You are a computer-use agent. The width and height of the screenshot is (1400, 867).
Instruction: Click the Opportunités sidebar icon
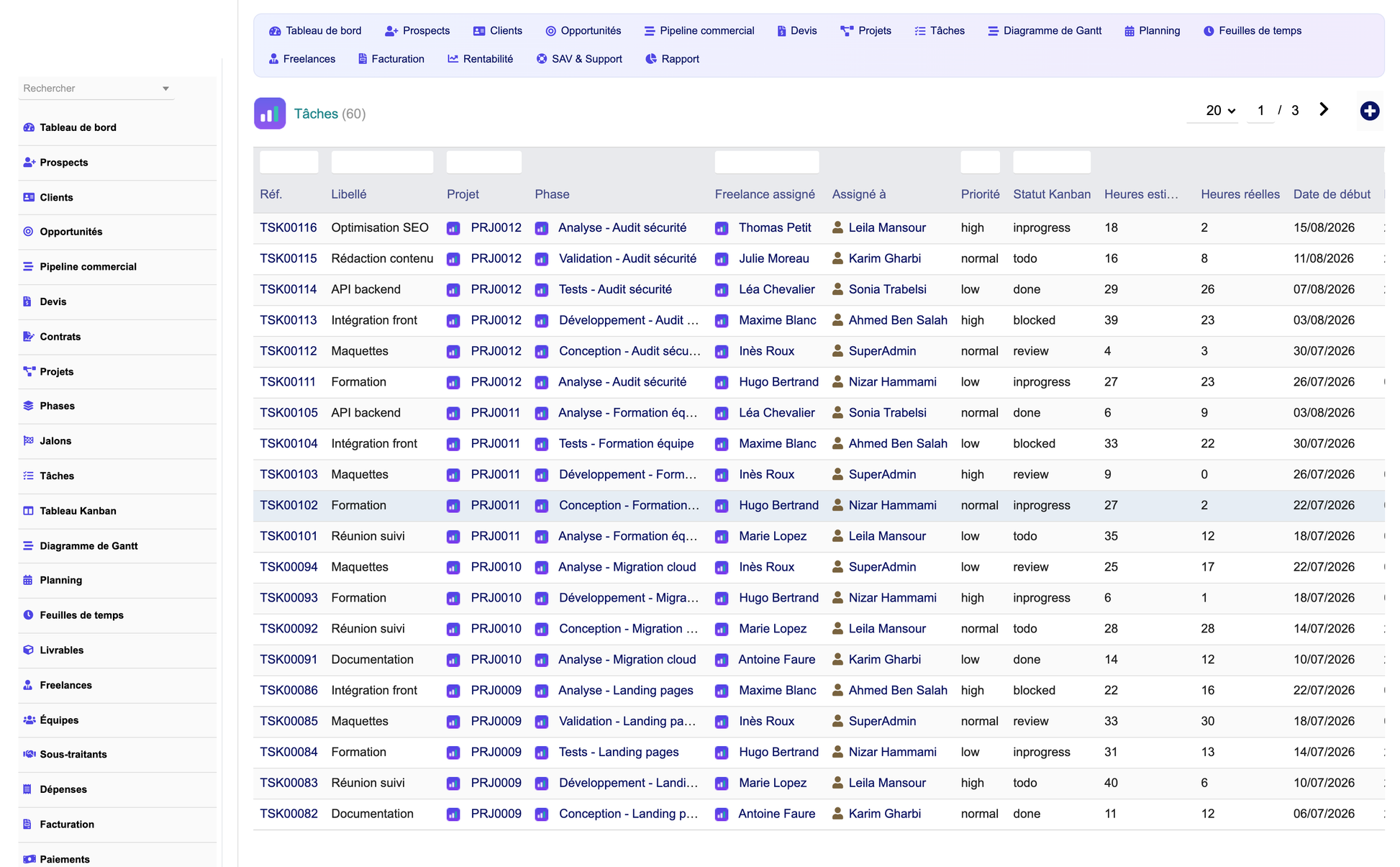tap(29, 232)
